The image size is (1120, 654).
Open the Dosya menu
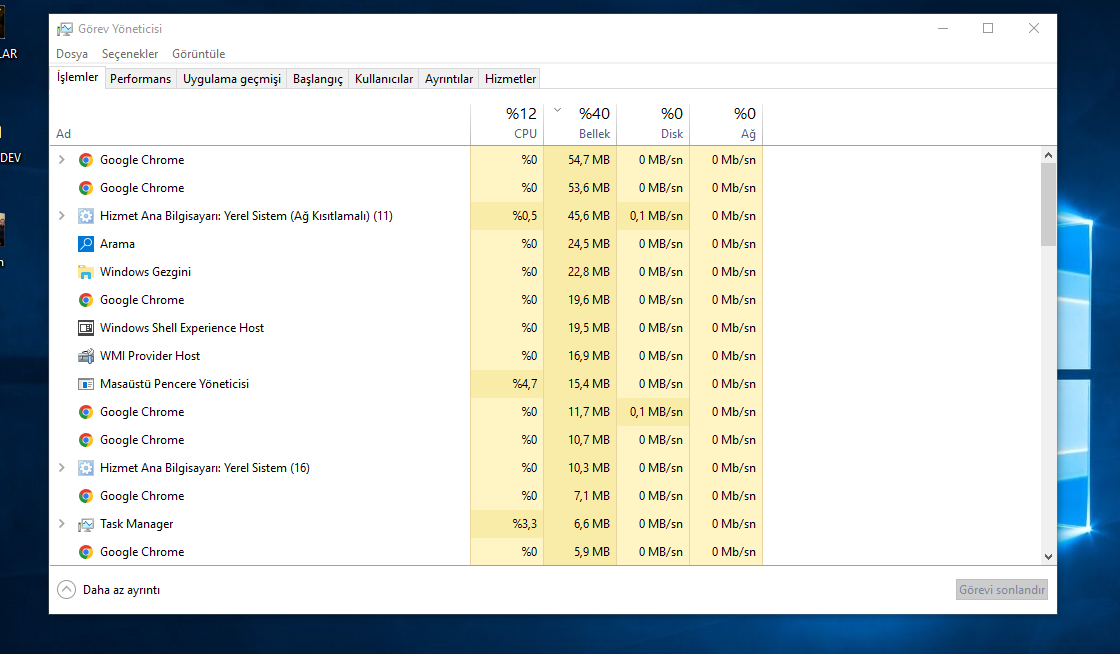72,54
